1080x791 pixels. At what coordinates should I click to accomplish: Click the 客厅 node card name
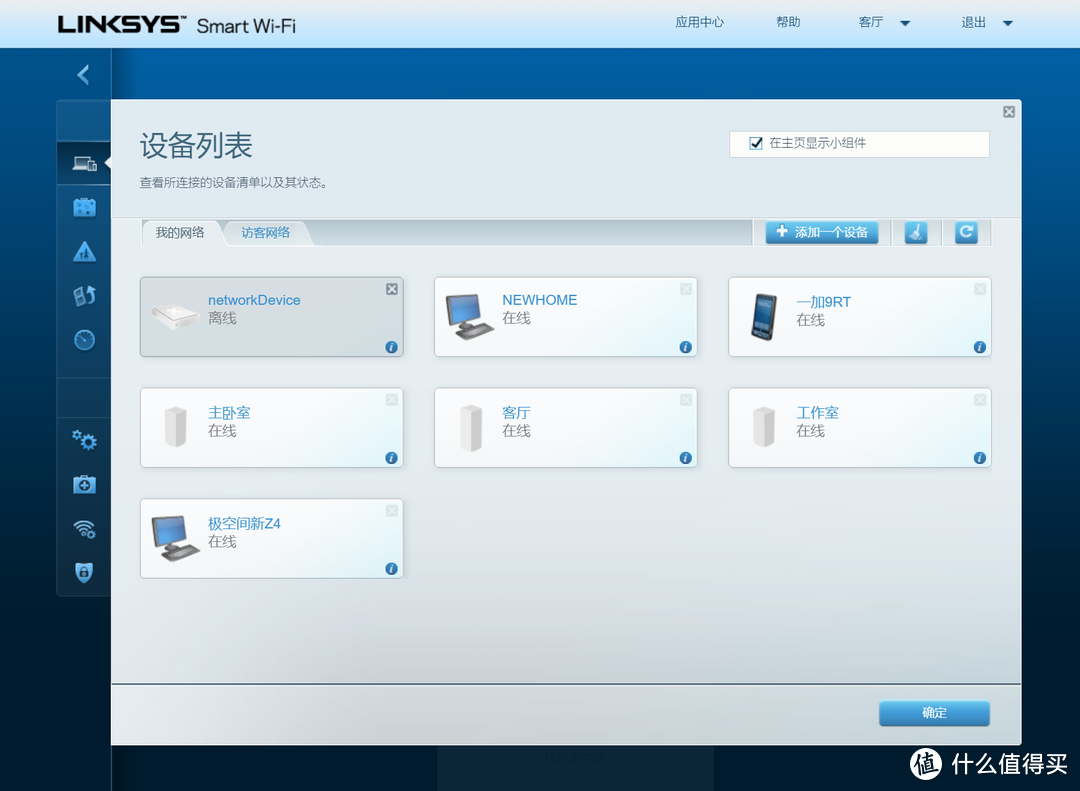pyautogui.click(x=516, y=413)
